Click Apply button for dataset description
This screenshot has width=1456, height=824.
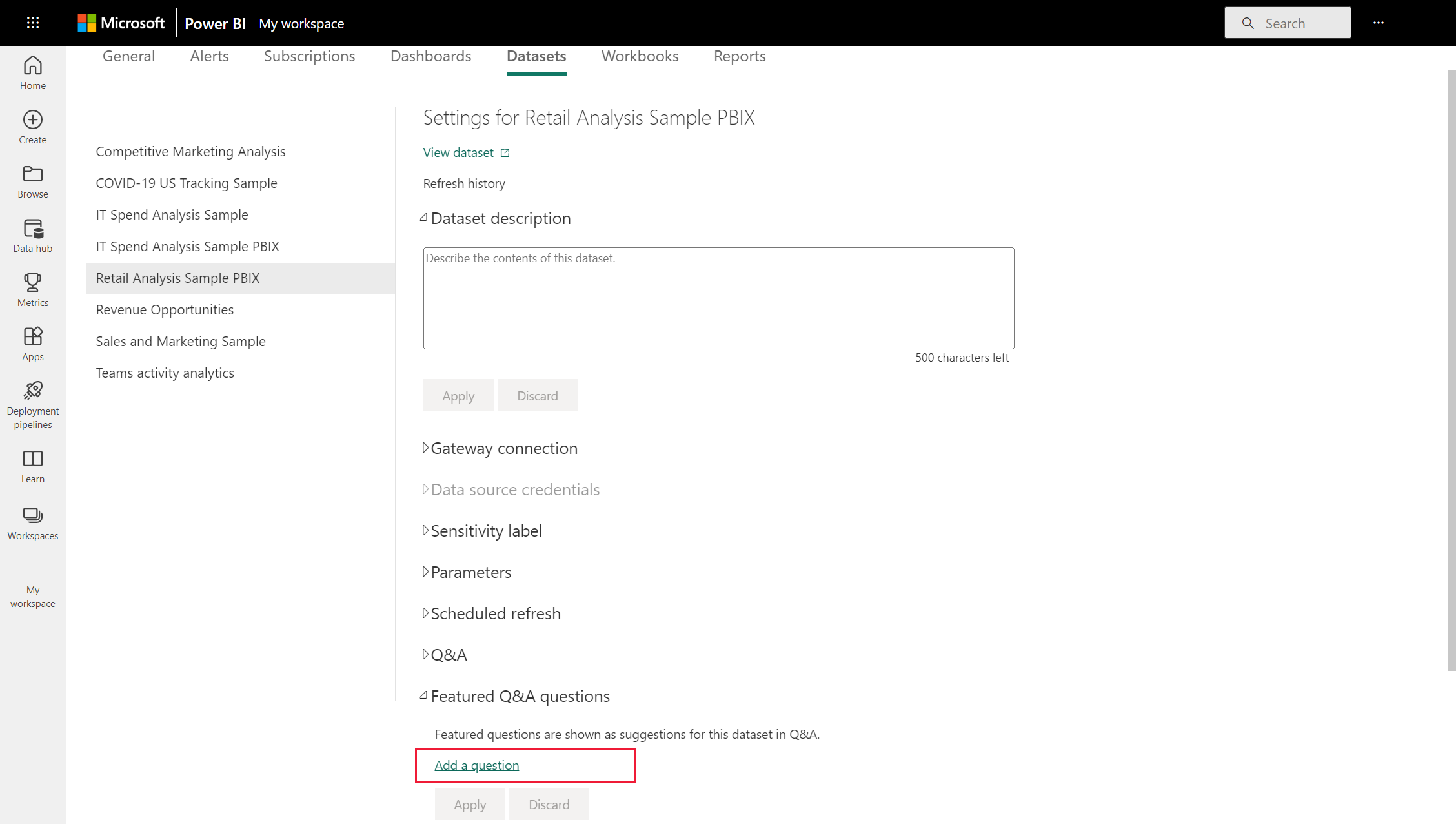tap(458, 395)
